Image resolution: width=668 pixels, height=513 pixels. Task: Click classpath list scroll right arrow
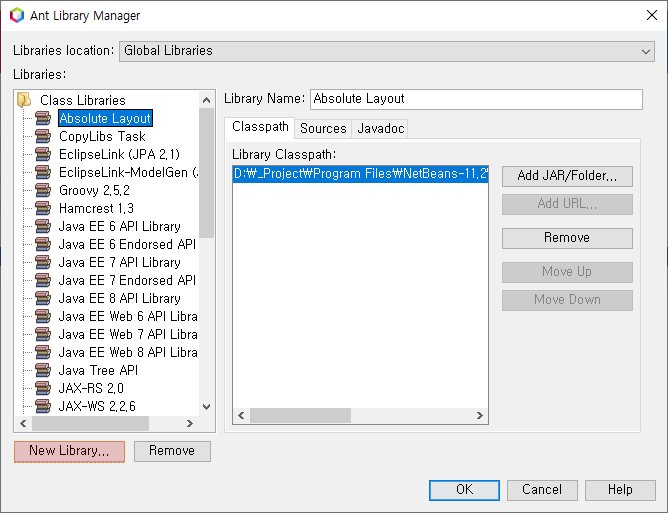pyautogui.click(x=480, y=415)
